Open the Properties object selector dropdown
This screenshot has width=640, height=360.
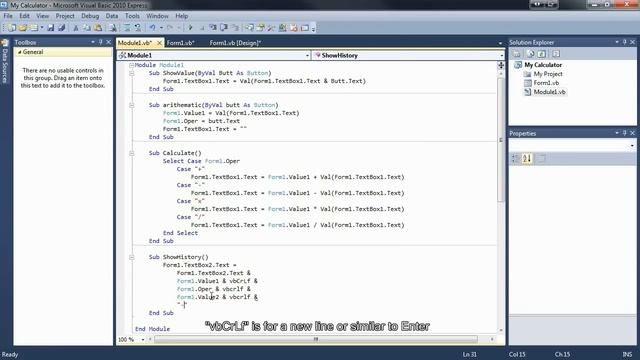[632, 146]
